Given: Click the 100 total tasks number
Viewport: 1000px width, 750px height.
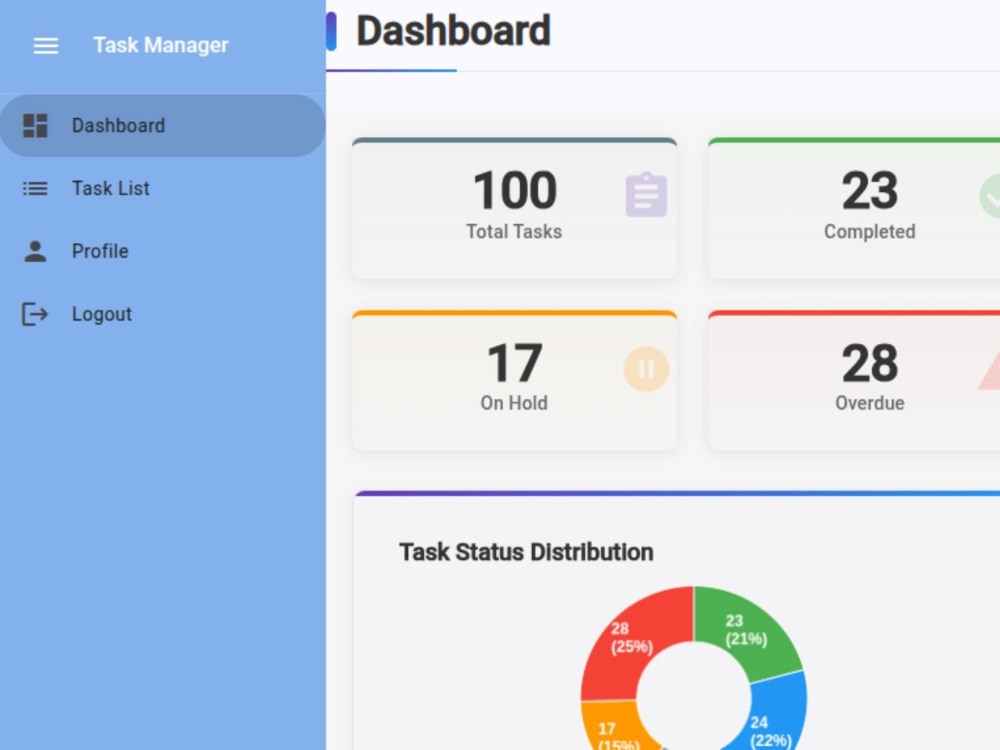Looking at the screenshot, I should [515, 190].
